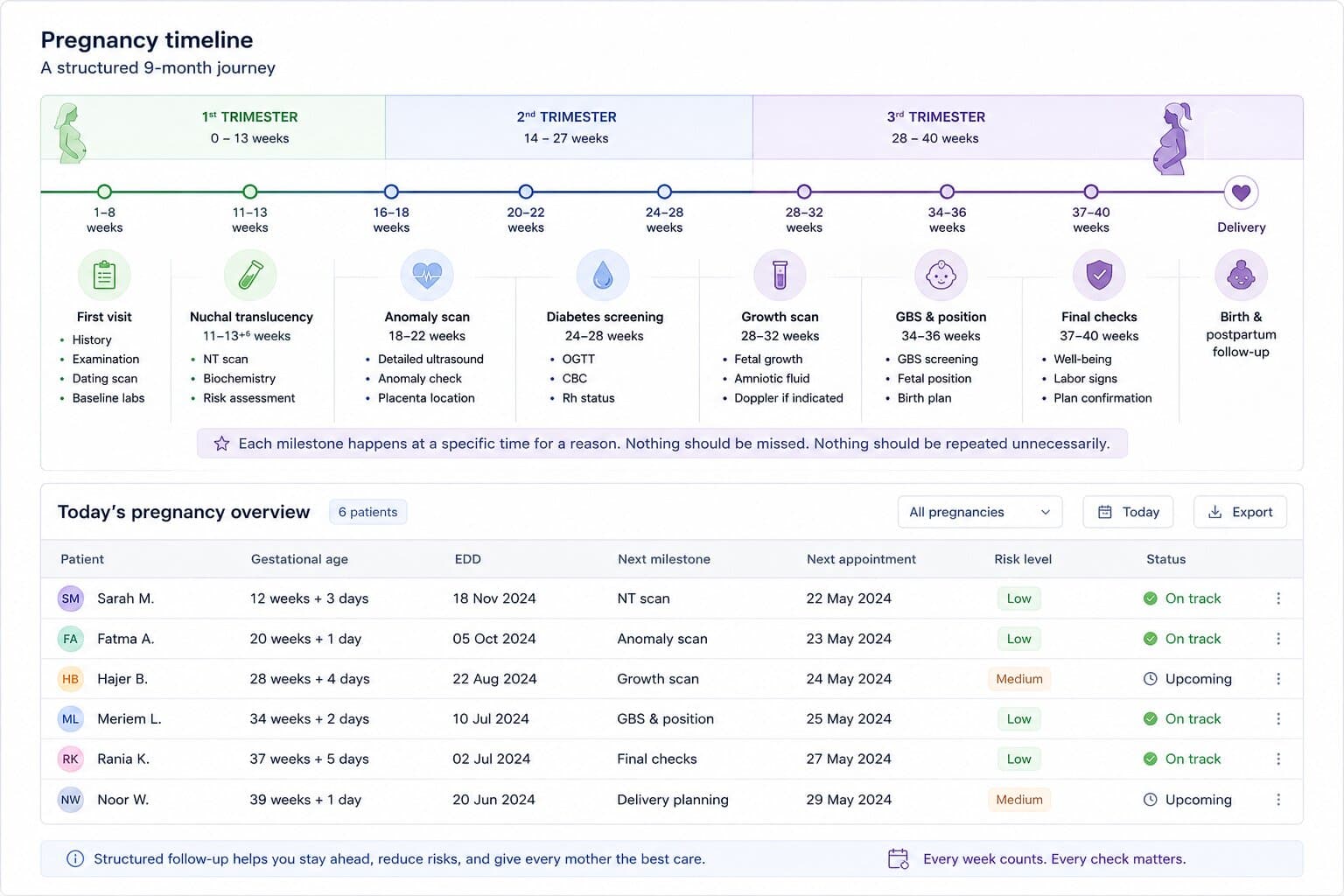Select the 24–28 weeks timeline marker
This screenshot has width=1344, height=896.
pos(664,192)
